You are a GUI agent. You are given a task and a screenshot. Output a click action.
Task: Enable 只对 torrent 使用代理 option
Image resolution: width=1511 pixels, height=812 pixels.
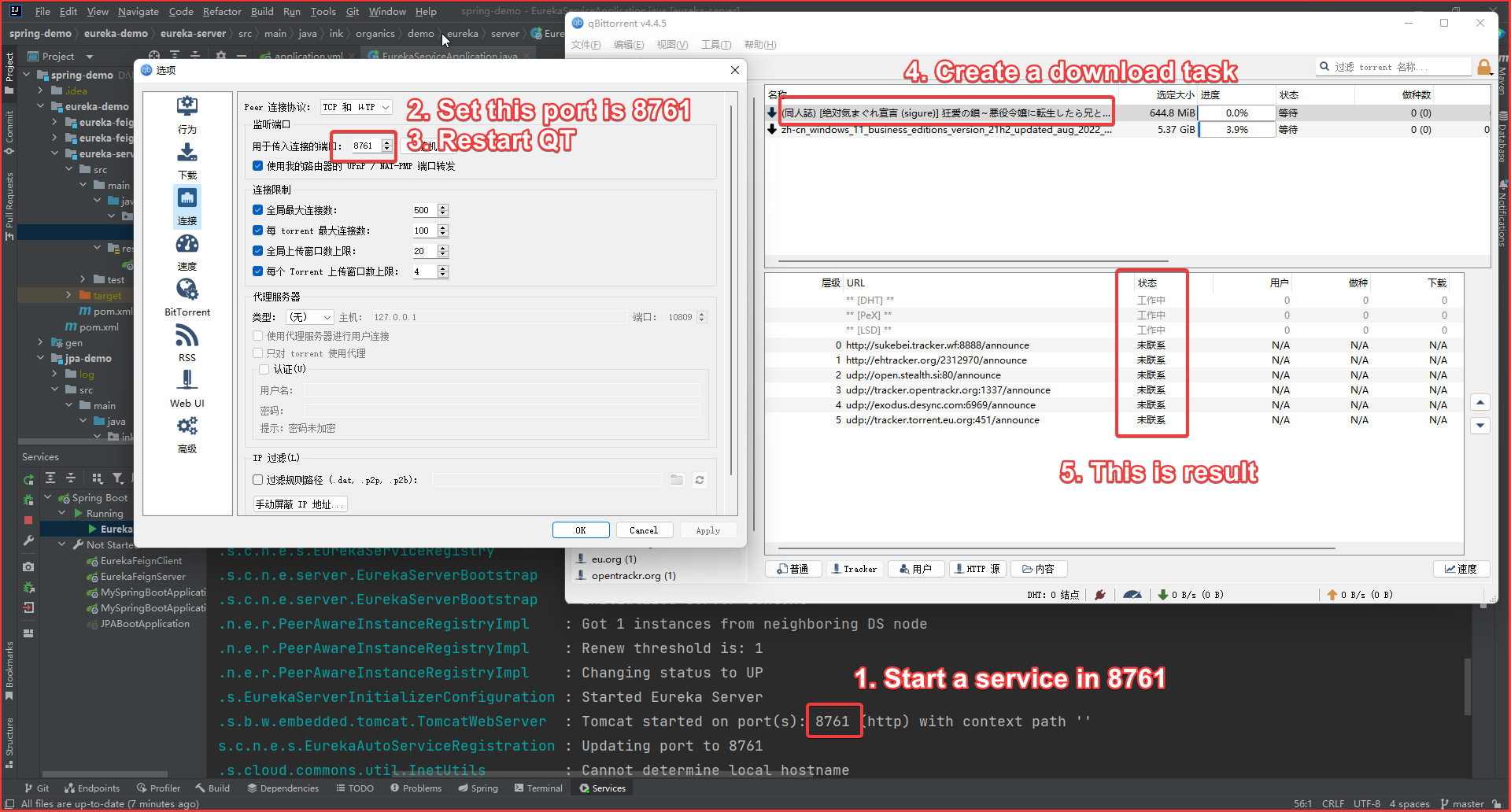pyautogui.click(x=257, y=352)
